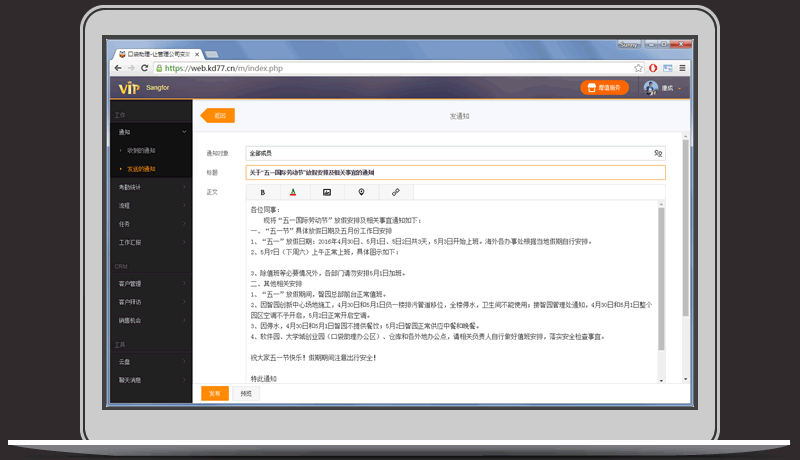Open the Opera extension icon
This screenshot has width=800, height=460.
[x=653, y=68]
